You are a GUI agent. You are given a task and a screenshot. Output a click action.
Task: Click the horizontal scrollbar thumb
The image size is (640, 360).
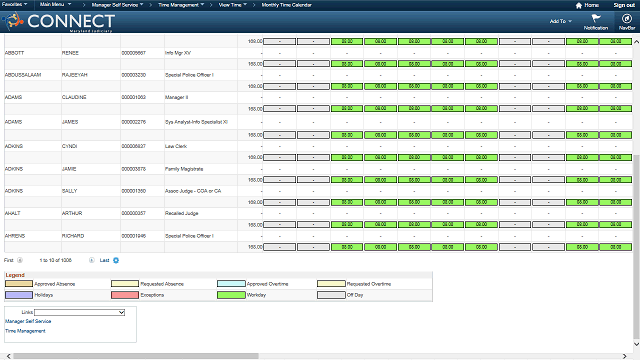pos(136,356)
